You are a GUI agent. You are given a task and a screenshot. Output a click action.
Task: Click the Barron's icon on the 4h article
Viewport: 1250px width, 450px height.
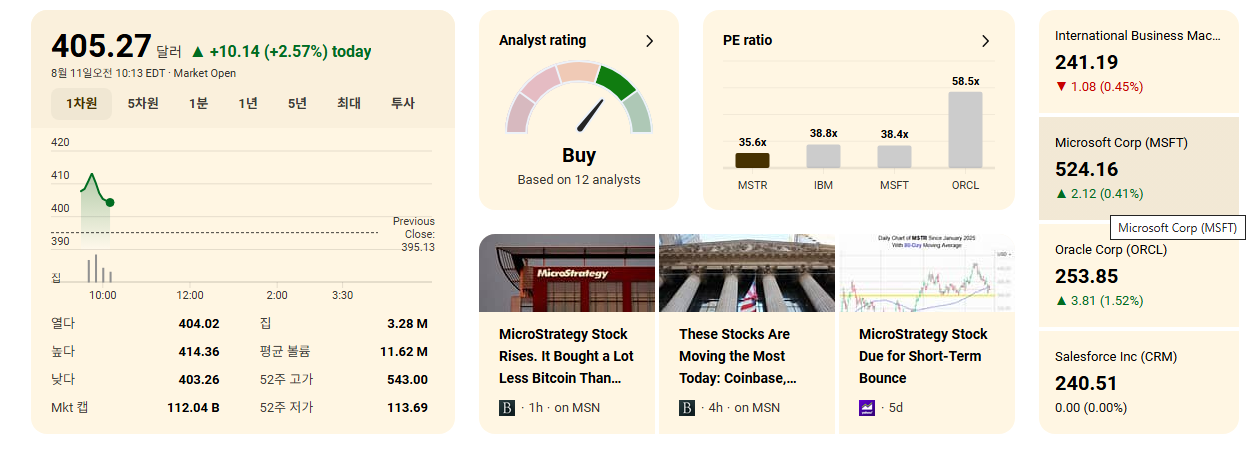(687, 408)
